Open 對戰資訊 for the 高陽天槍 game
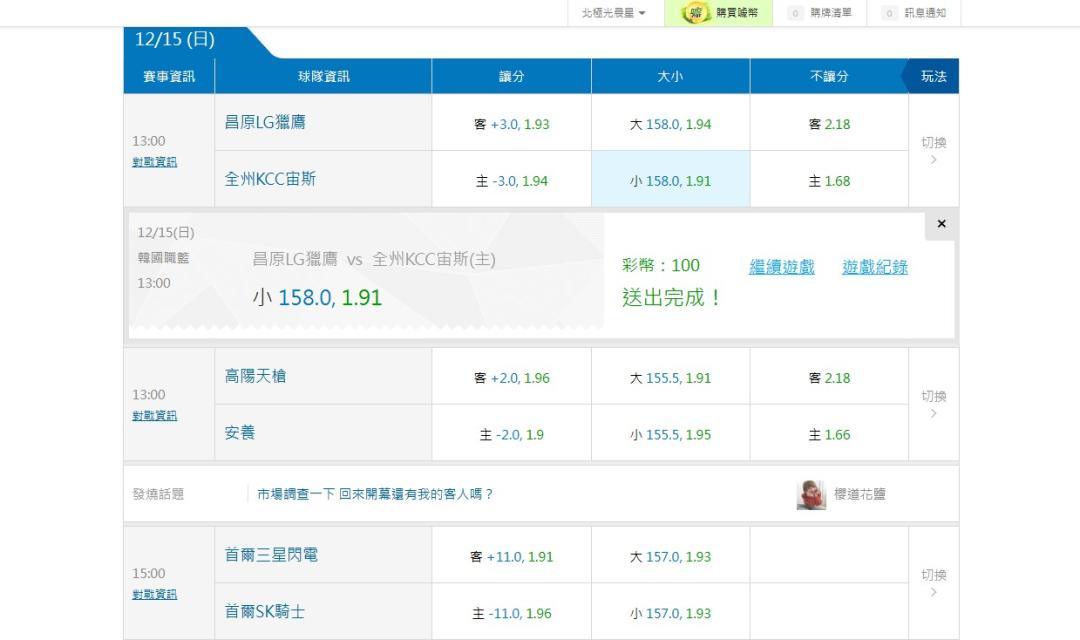 [x=154, y=415]
